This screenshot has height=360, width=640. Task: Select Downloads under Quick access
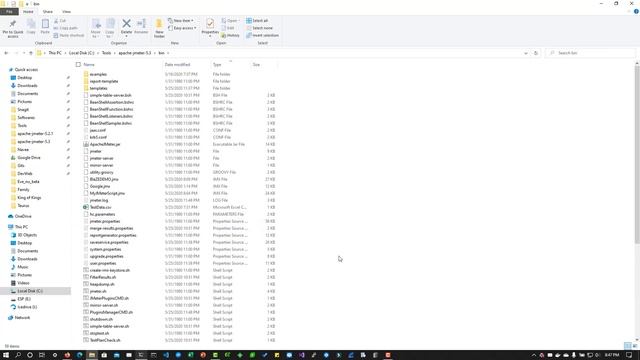[27, 86]
